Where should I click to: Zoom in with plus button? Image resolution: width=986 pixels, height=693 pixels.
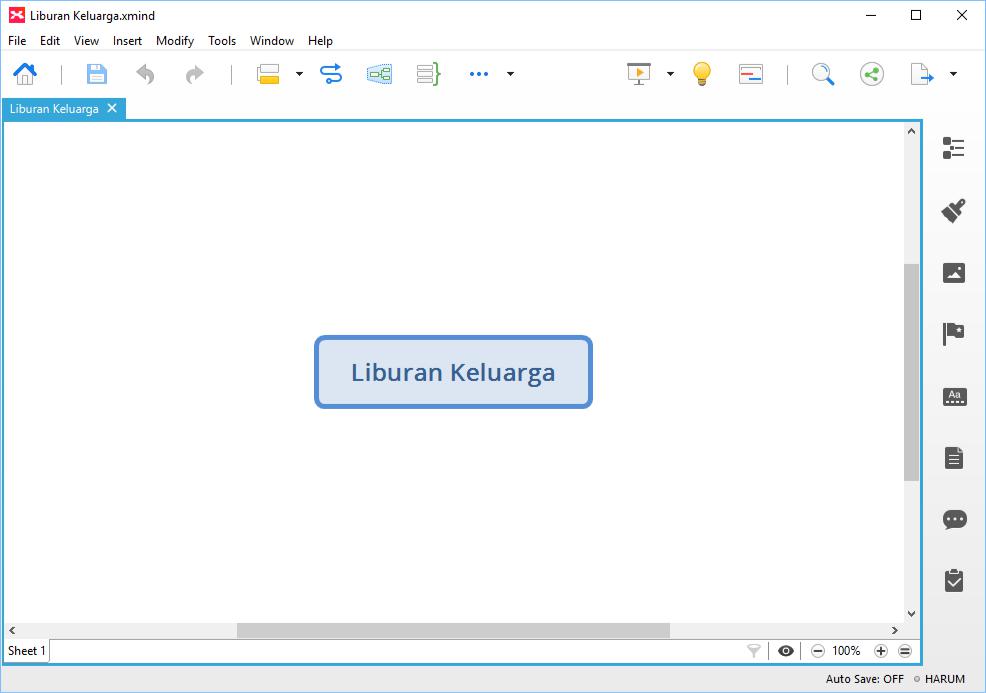click(x=881, y=651)
